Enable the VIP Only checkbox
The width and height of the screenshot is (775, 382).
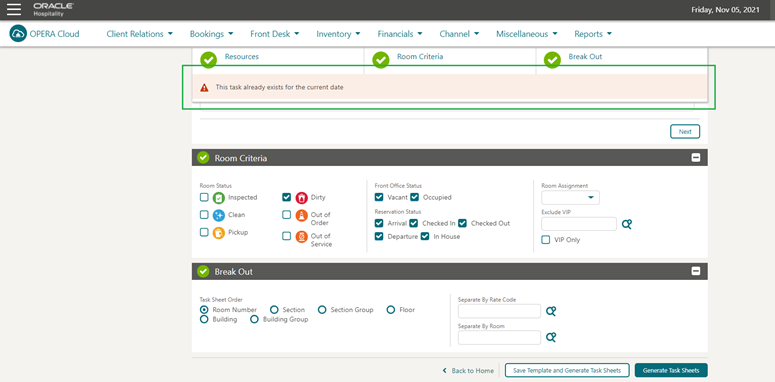coord(546,240)
